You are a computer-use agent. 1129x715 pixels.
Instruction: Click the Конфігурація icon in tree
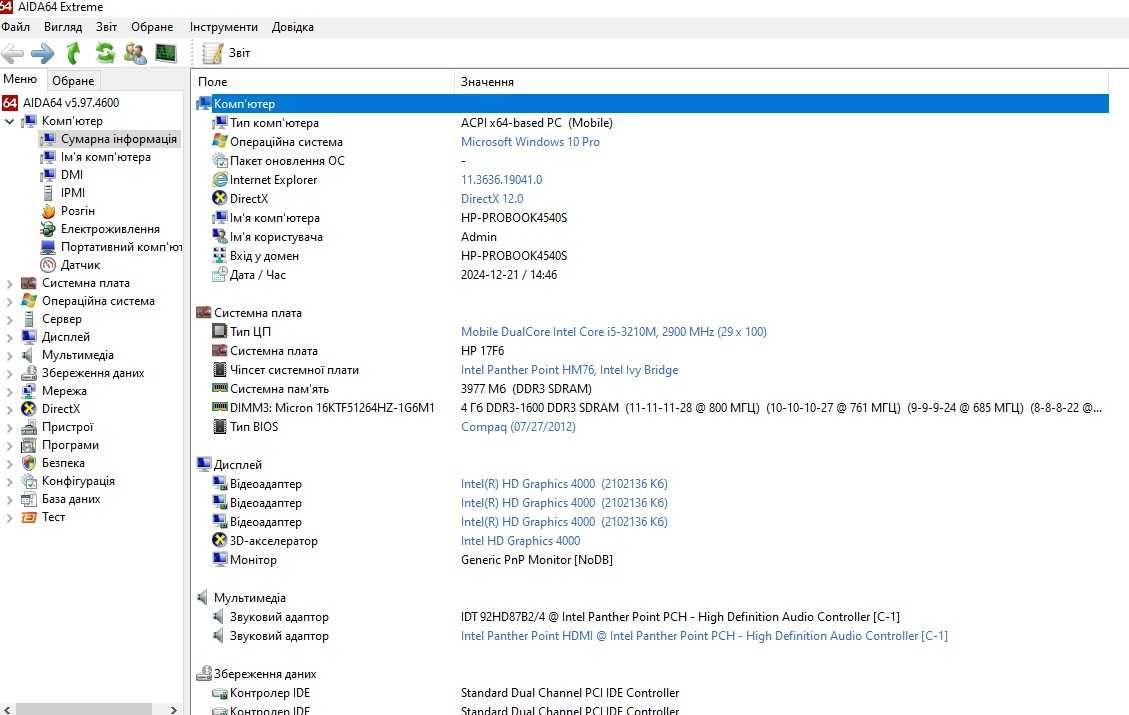[x=29, y=481]
